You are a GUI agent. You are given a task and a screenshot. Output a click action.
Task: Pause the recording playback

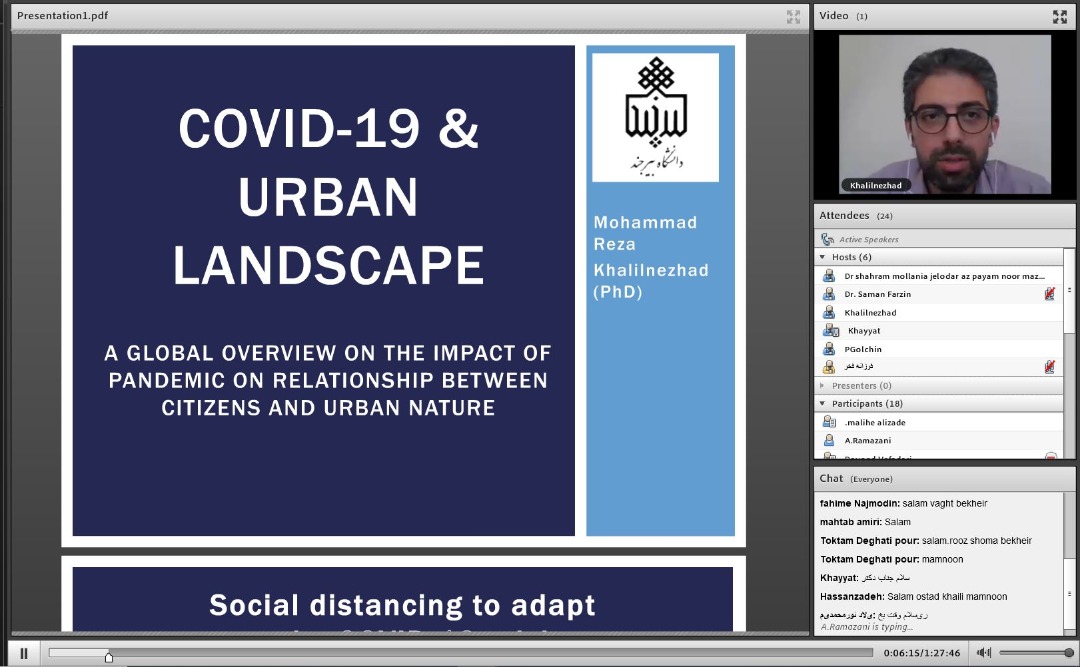pyautogui.click(x=24, y=653)
